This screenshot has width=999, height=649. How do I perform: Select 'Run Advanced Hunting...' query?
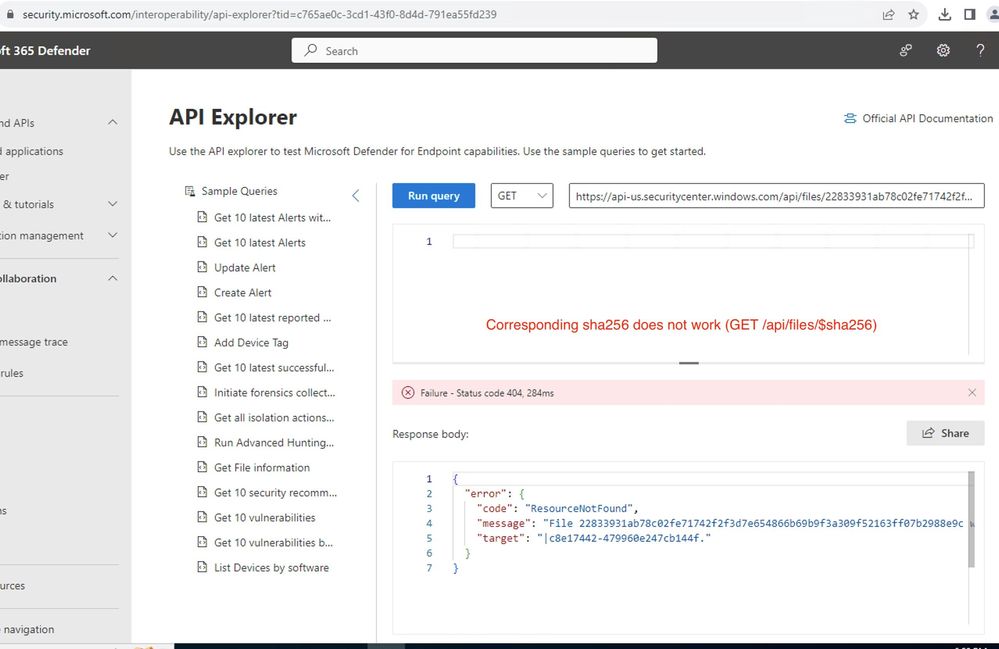[274, 443]
